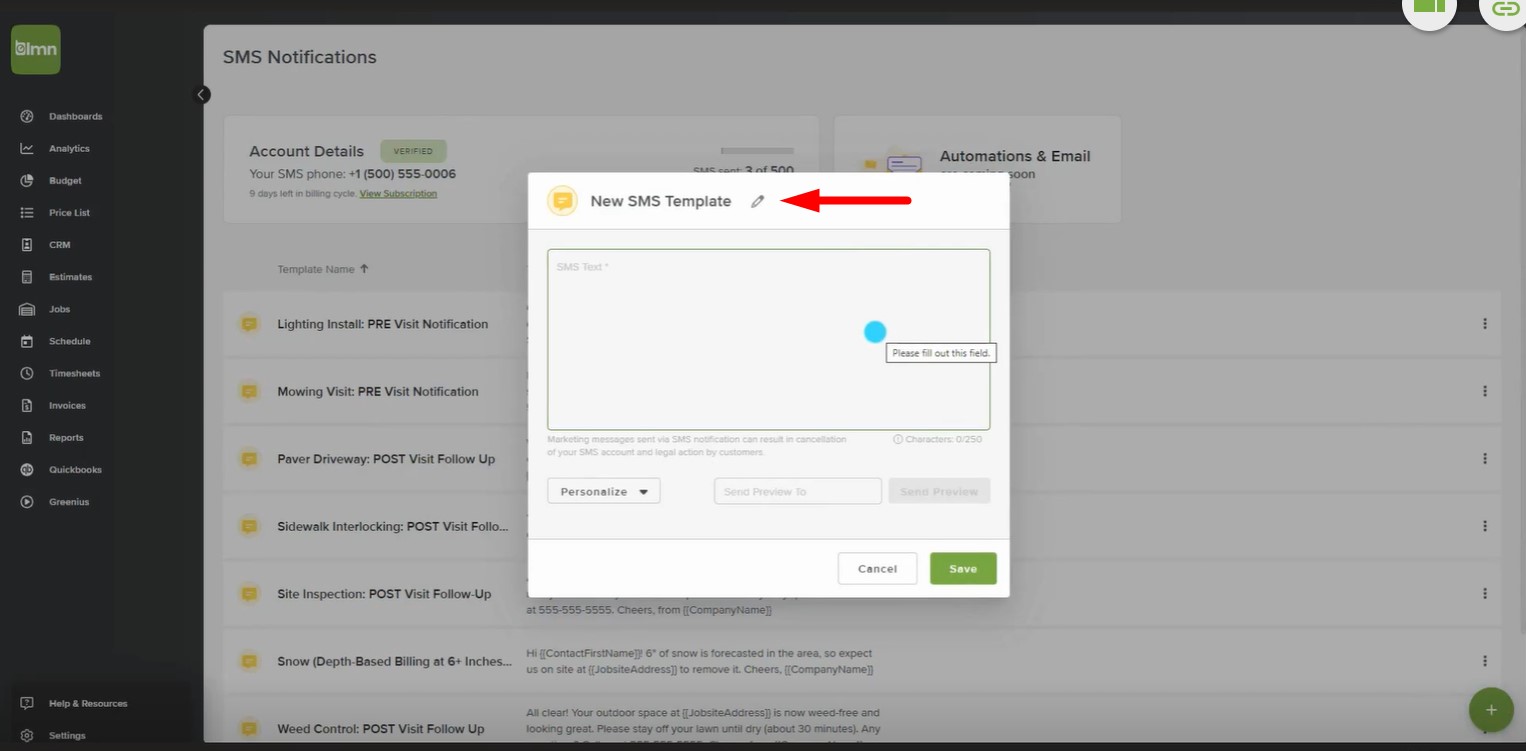This screenshot has height=751, width=1526.
Task: Save the new SMS template
Action: pos(963,568)
